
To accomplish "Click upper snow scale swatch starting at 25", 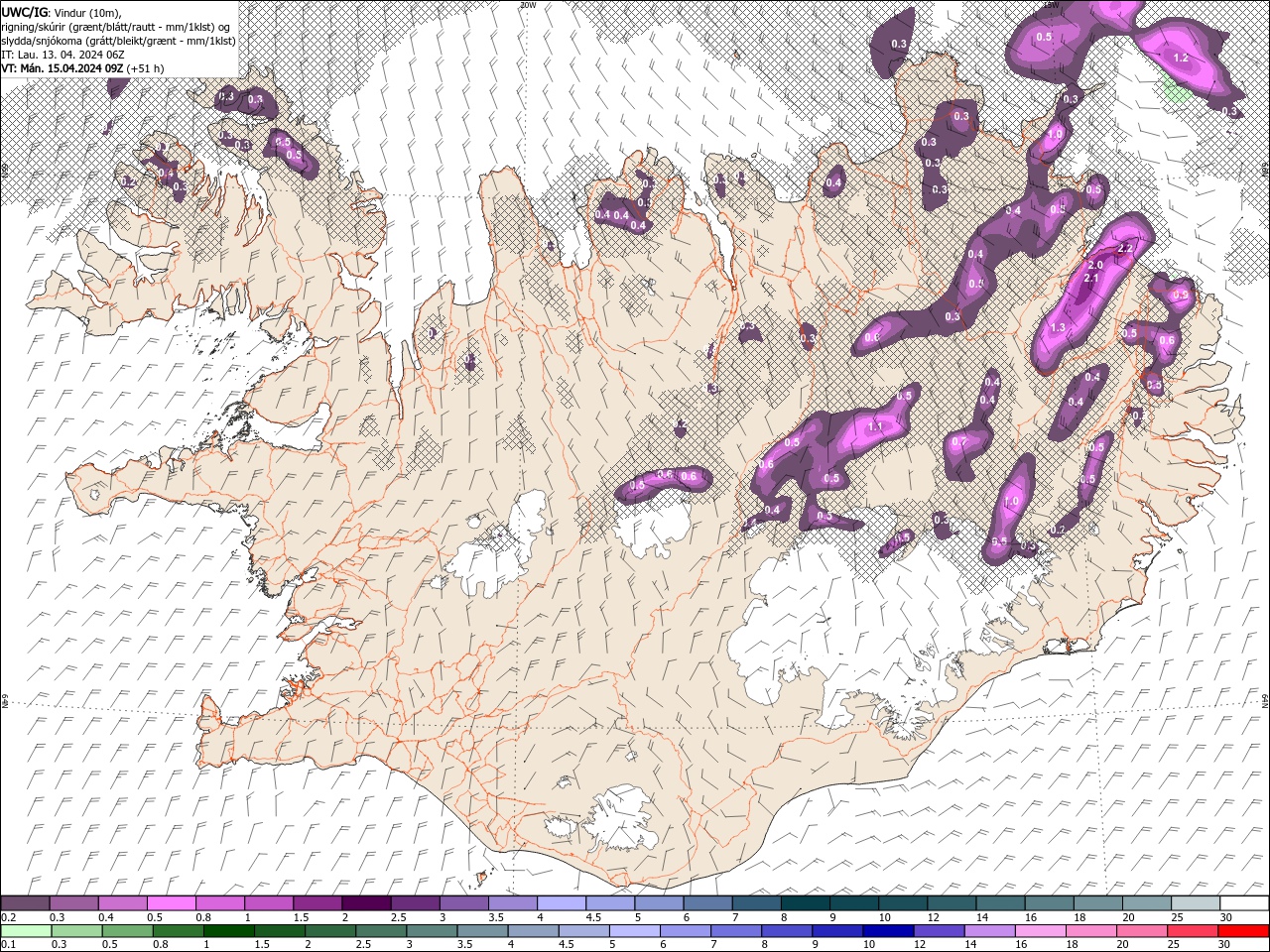I will click(1195, 903).
